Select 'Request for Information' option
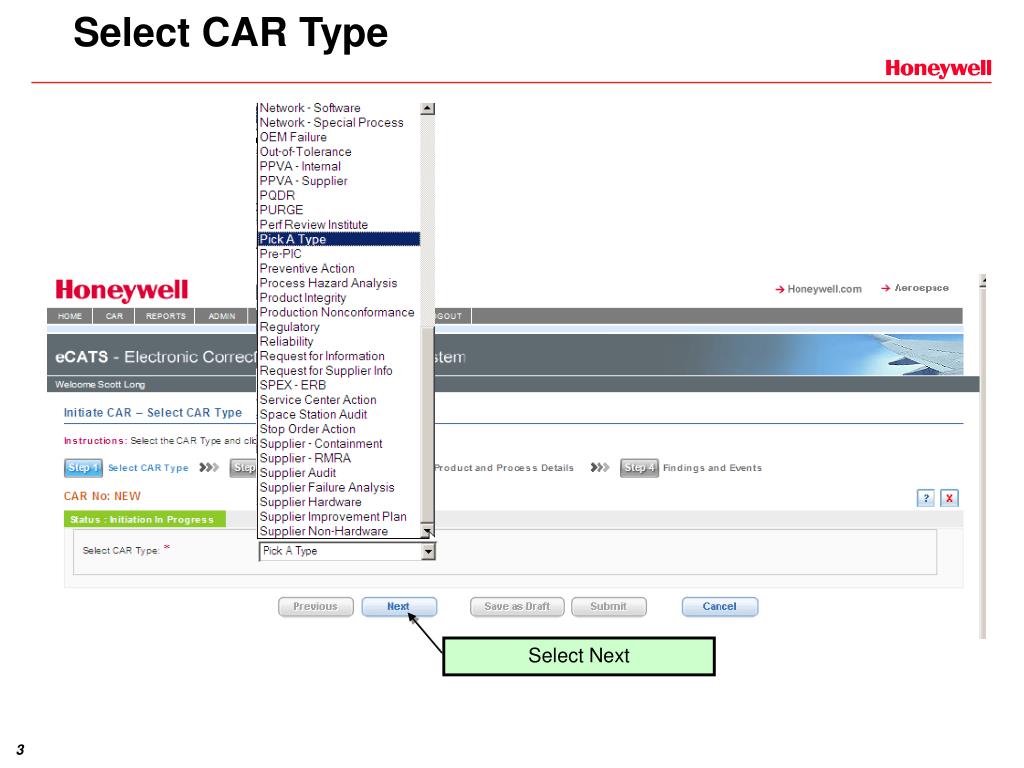This screenshot has width=1024, height=768. 339,356
